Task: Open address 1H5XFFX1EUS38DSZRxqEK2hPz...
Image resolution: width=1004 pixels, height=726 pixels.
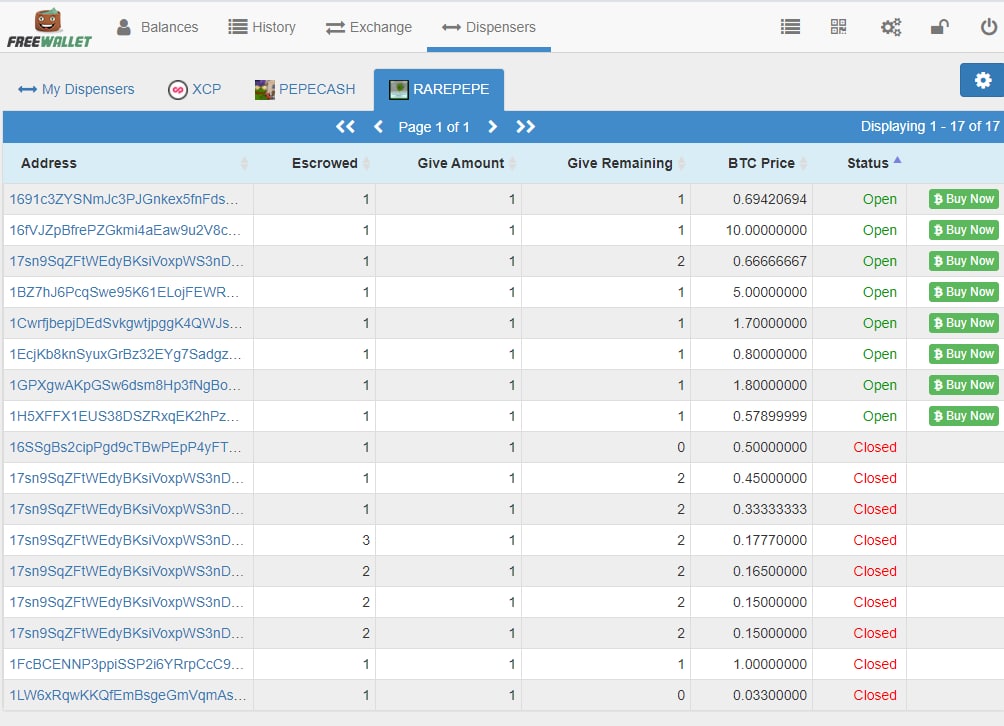Action: 124,416
